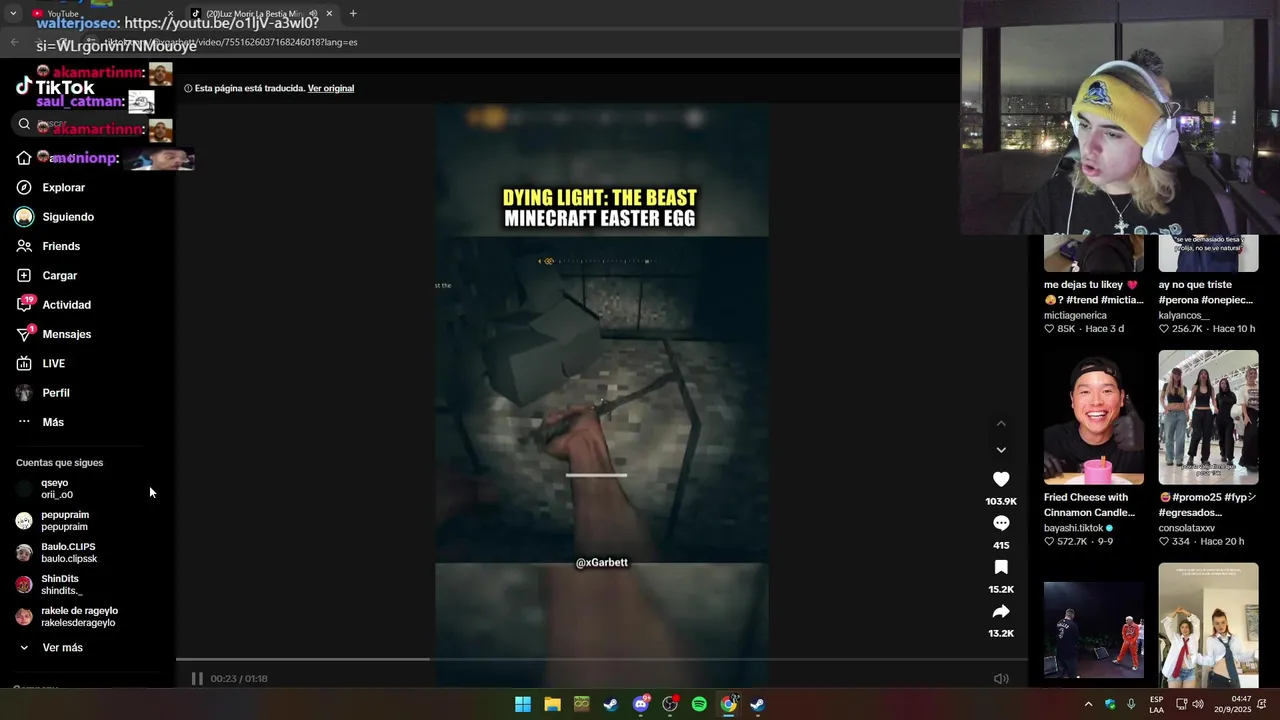The width and height of the screenshot is (1280, 720).
Task: Click the live camera icon beside LIVE
Action: pyautogui.click(x=24, y=363)
